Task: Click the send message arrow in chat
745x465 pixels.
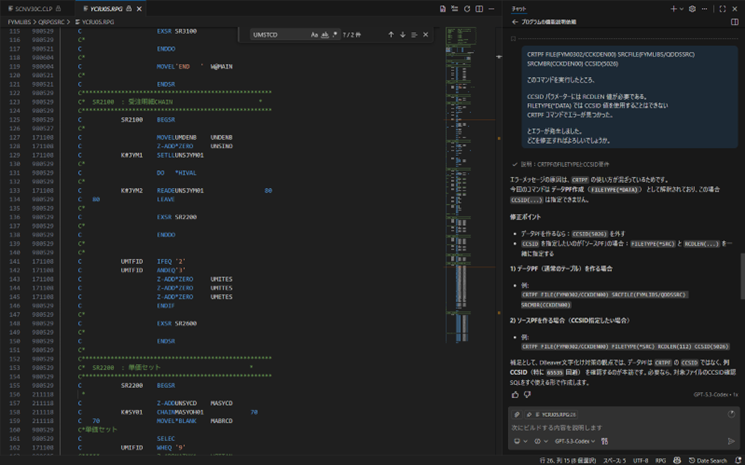Action: coord(731,441)
